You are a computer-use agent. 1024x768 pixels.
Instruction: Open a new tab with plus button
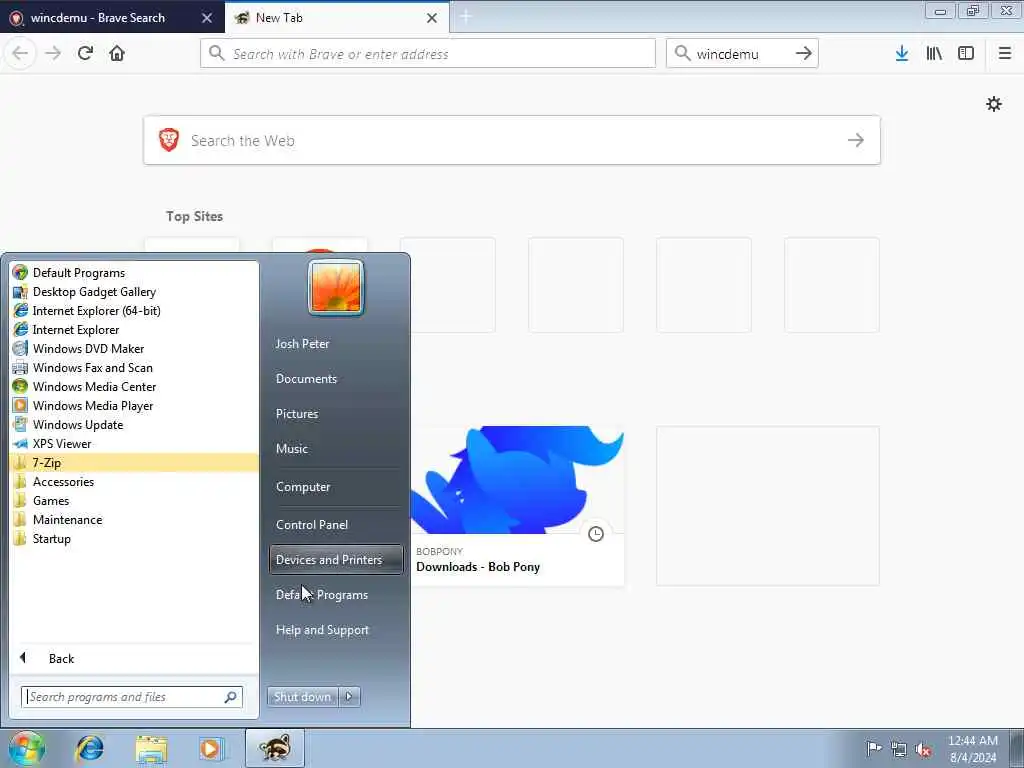pyautogui.click(x=466, y=17)
